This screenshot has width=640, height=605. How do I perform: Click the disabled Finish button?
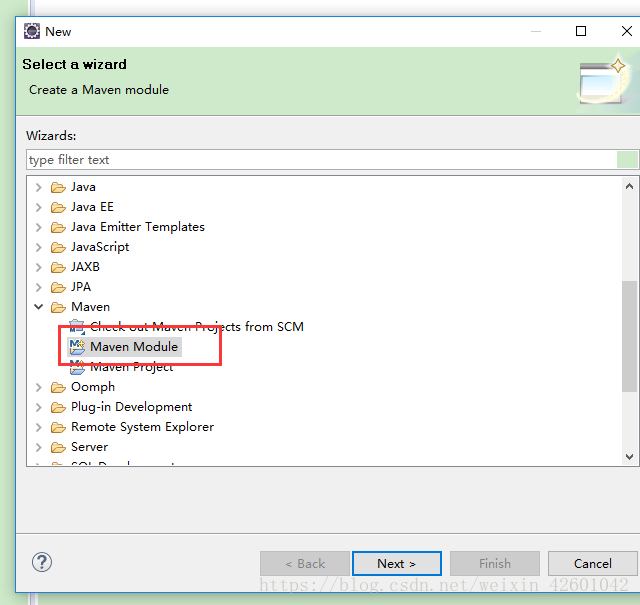[x=495, y=563]
